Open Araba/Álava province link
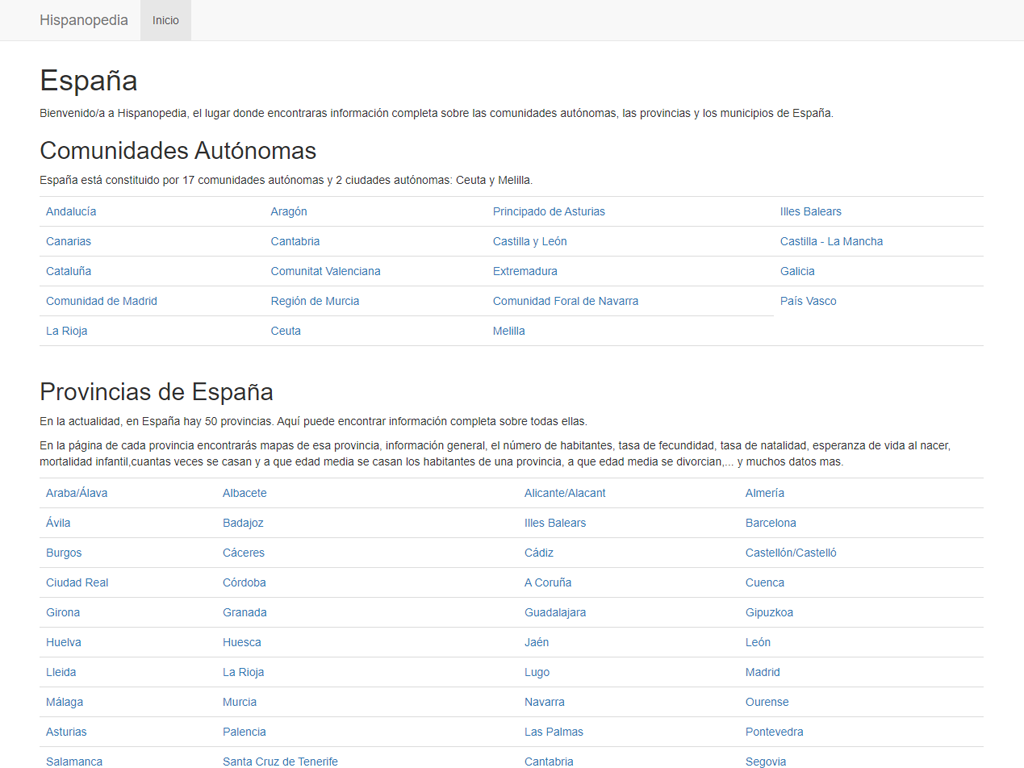 click(x=76, y=494)
